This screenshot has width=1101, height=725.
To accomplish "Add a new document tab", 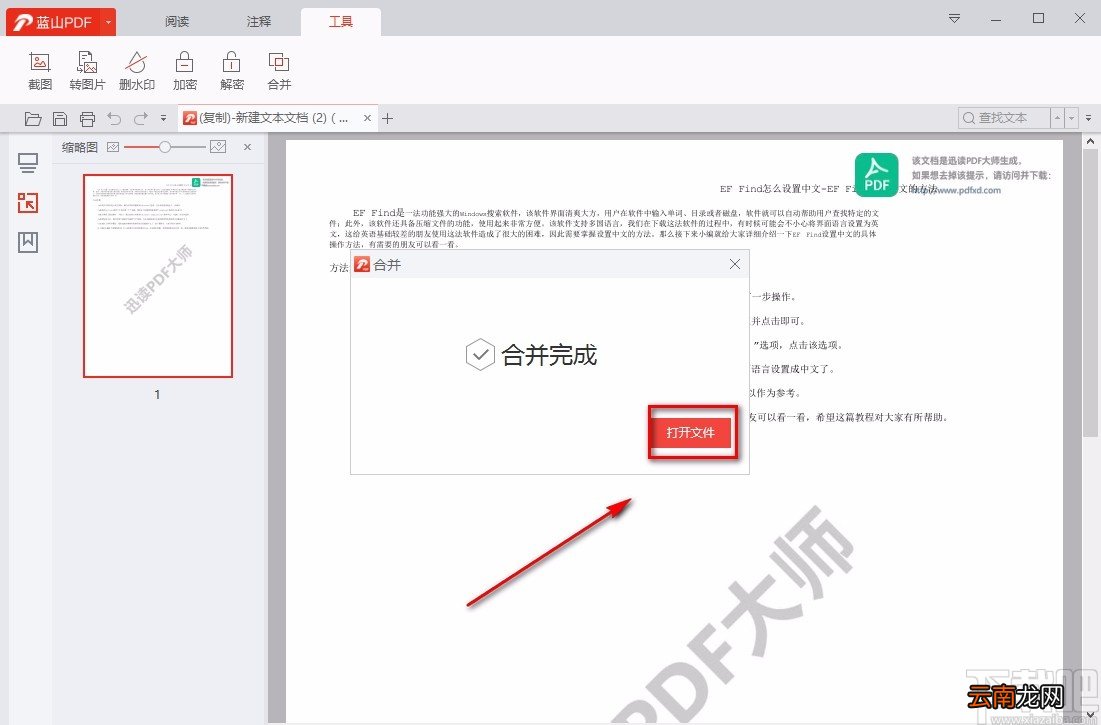I will point(388,119).
